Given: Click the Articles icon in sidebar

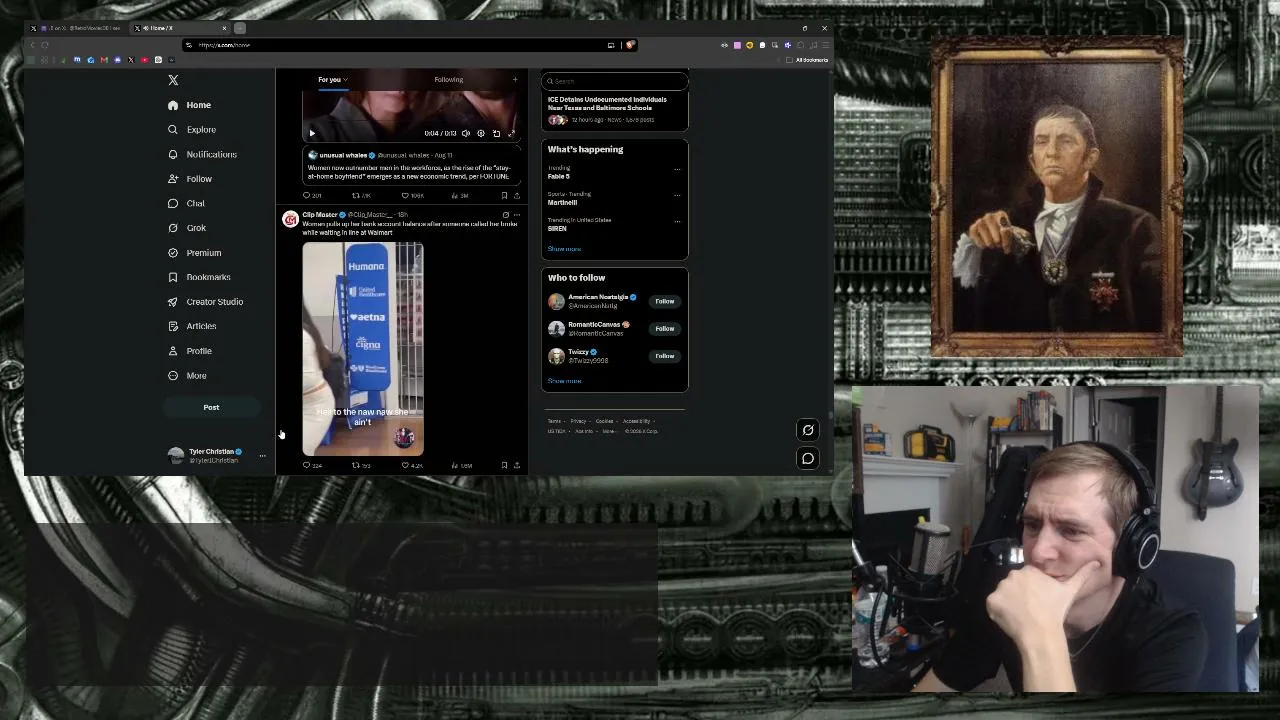Looking at the screenshot, I should coord(173,326).
